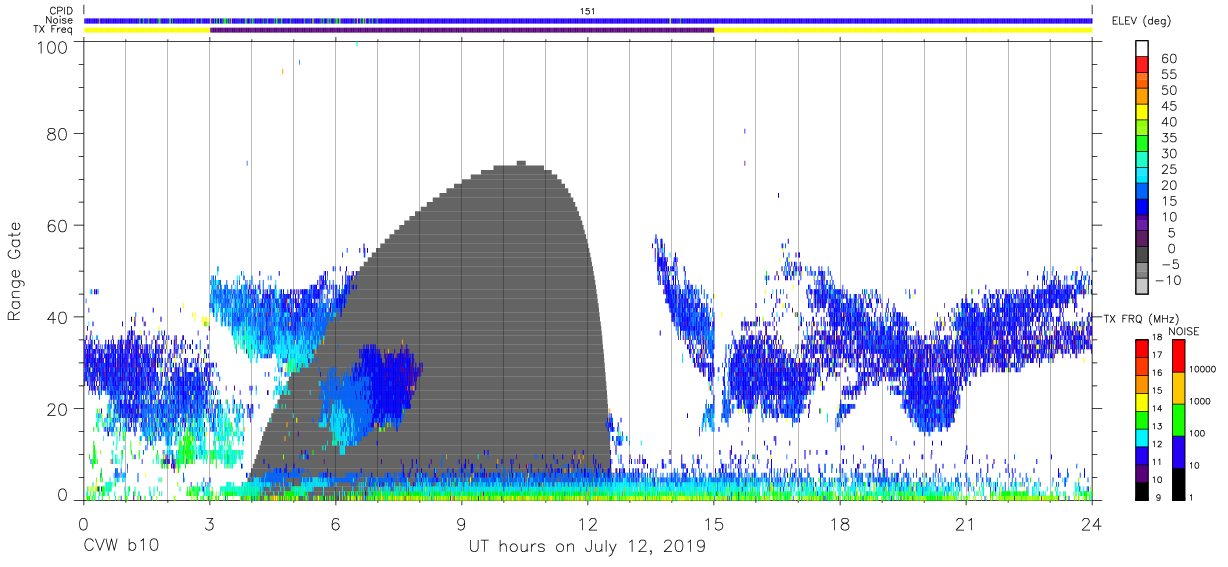
Task: Click the y-axis tick label '100'
Action: pyautogui.click(x=52, y=47)
